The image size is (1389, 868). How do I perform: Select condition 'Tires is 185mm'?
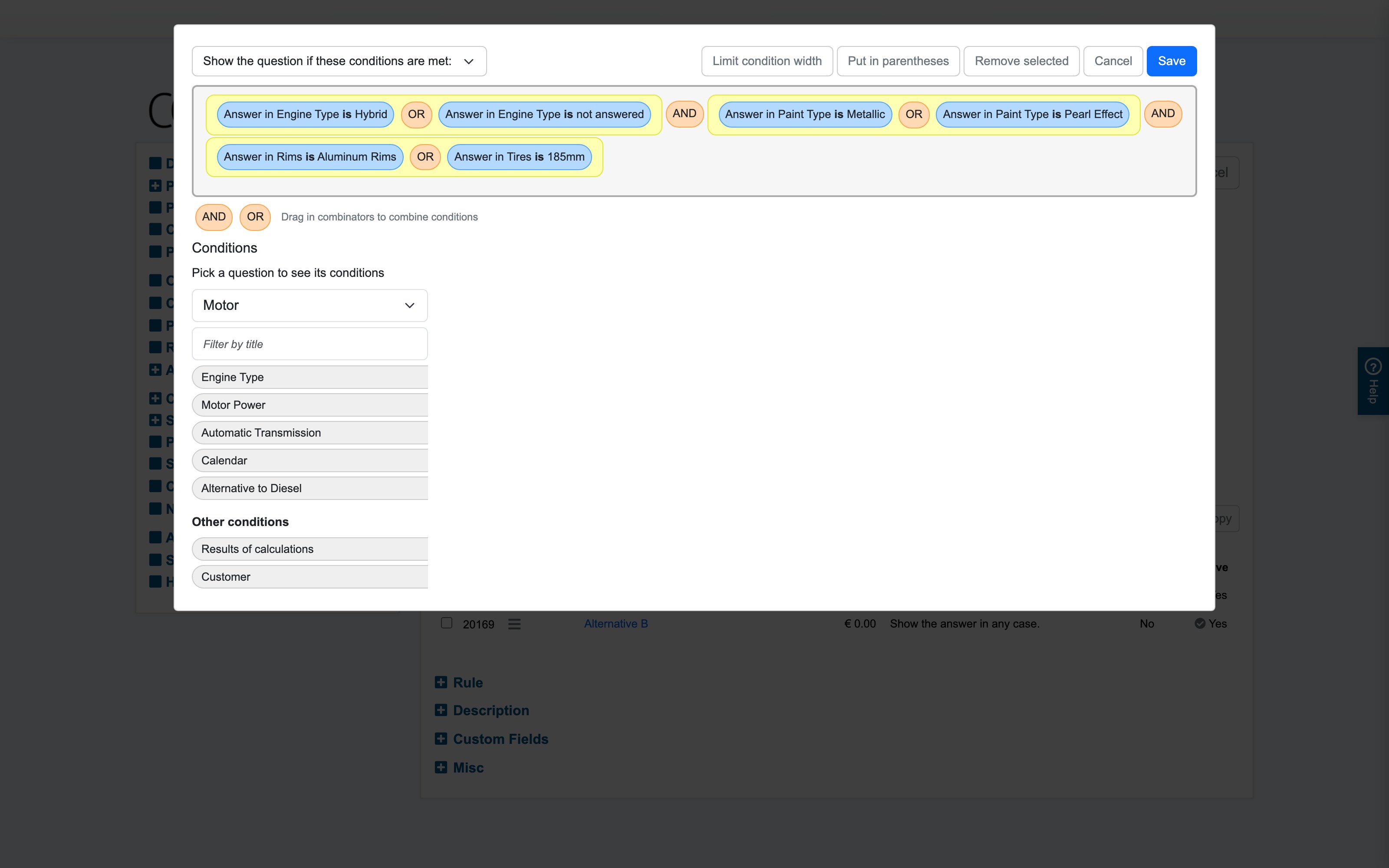[x=519, y=157]
